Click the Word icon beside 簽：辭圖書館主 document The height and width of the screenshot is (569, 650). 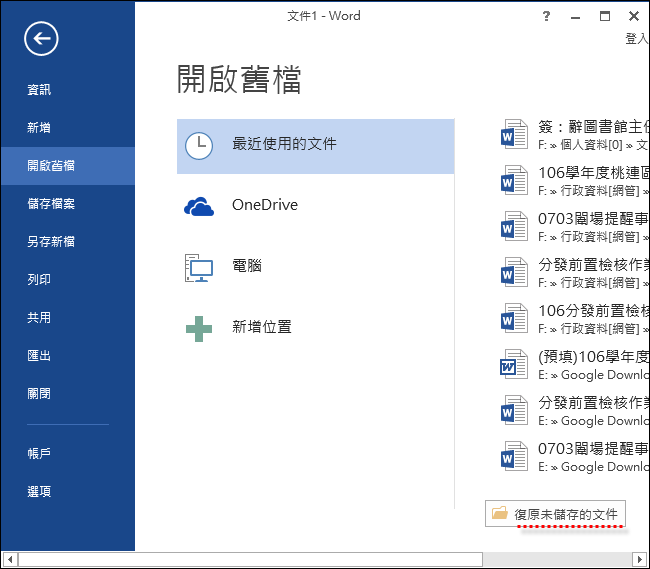[x=514, y=134]
